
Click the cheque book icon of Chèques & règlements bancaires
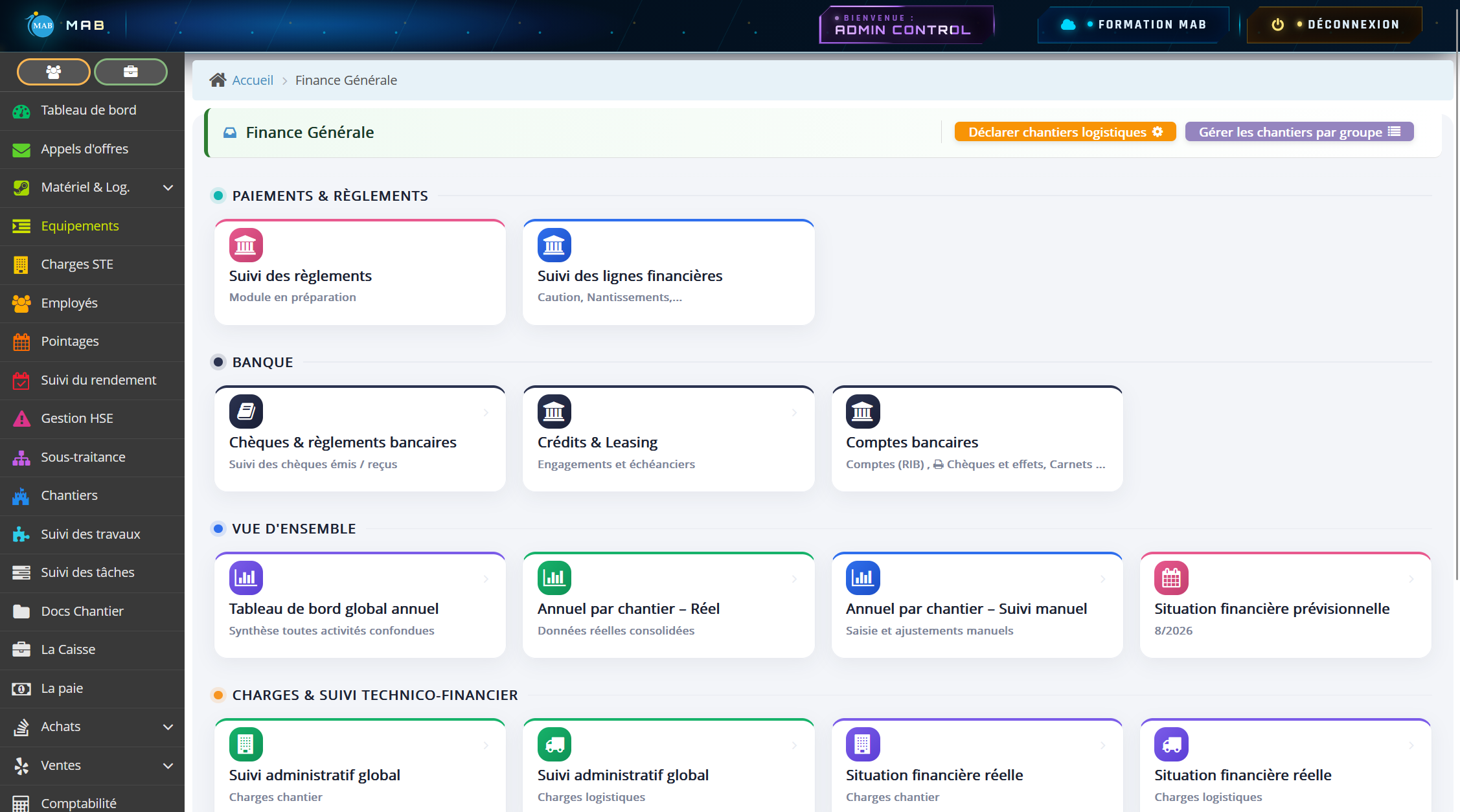tap(246, 411)
